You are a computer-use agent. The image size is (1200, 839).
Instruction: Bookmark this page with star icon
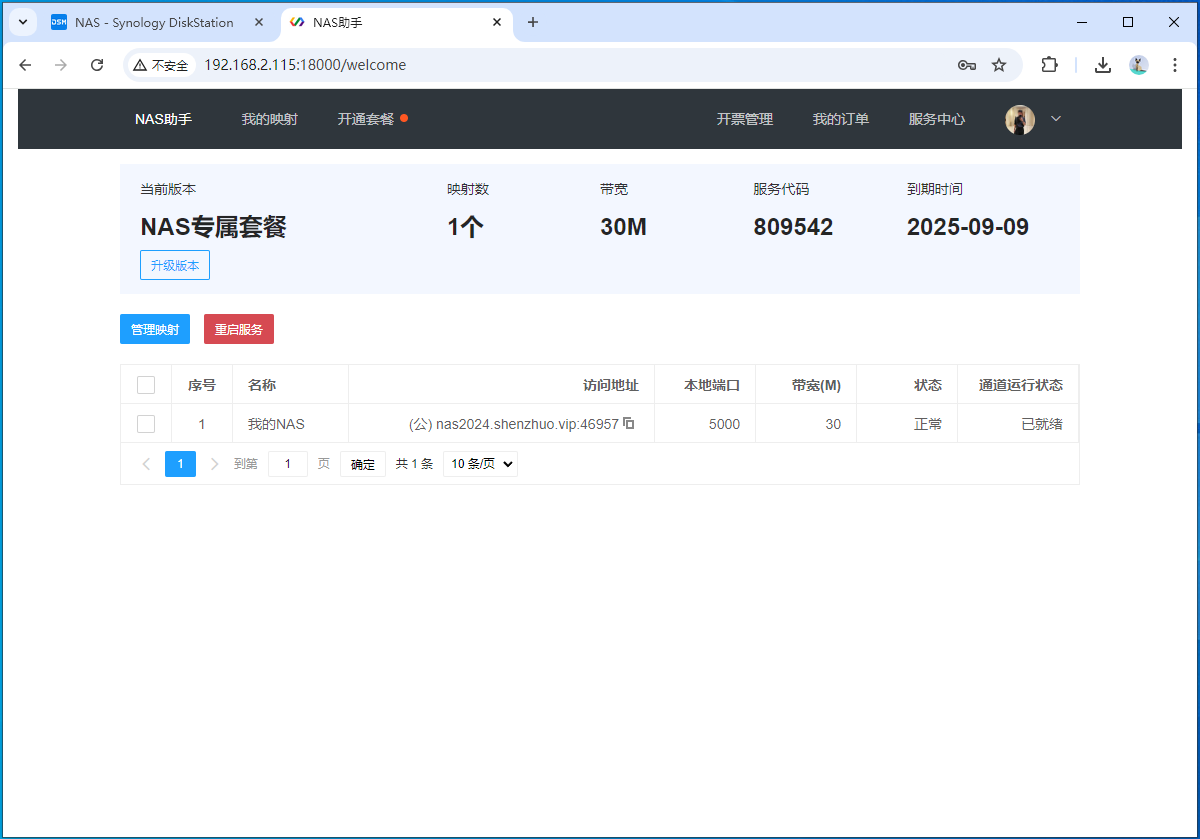click(998, 65)
